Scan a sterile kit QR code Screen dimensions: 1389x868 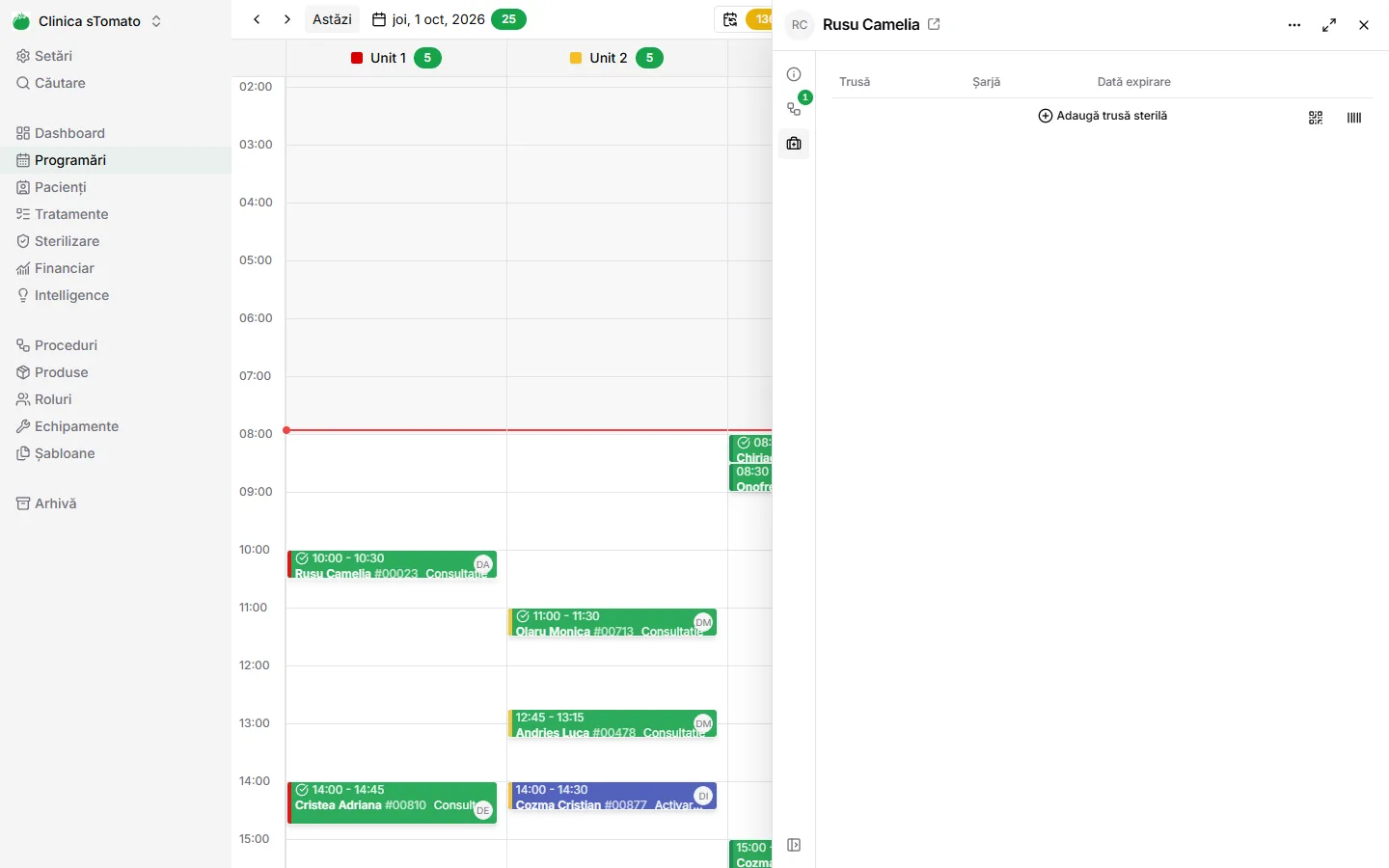click(x=1316, y=118)
